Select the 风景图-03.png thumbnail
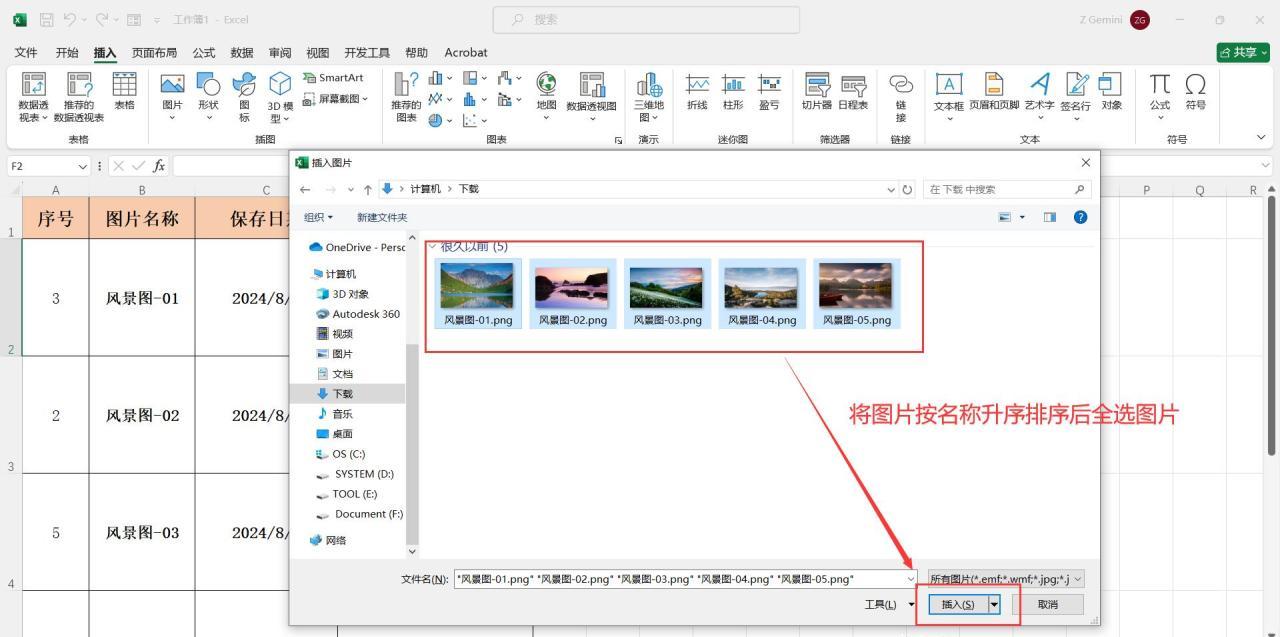The height and width of the screenshot is (637, 1280). [666, 294]
